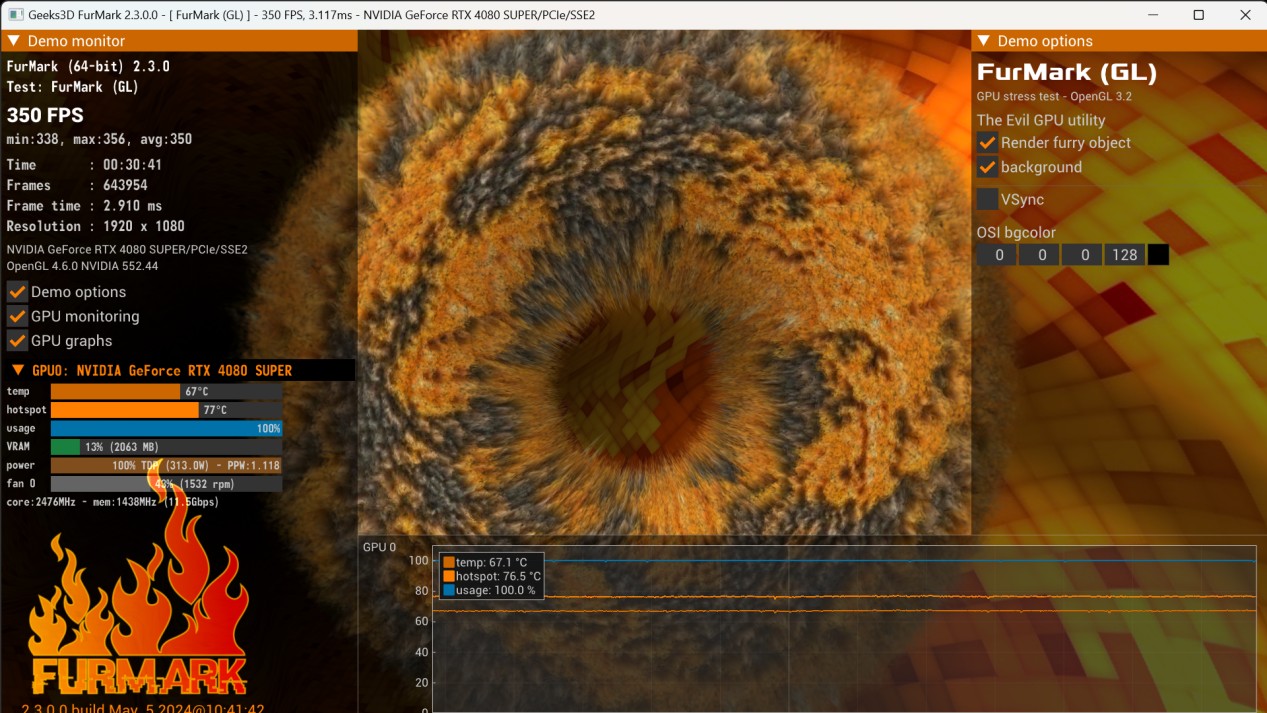Click the VRAM 13% bar
1267x713 pixels.
(166, 447)
